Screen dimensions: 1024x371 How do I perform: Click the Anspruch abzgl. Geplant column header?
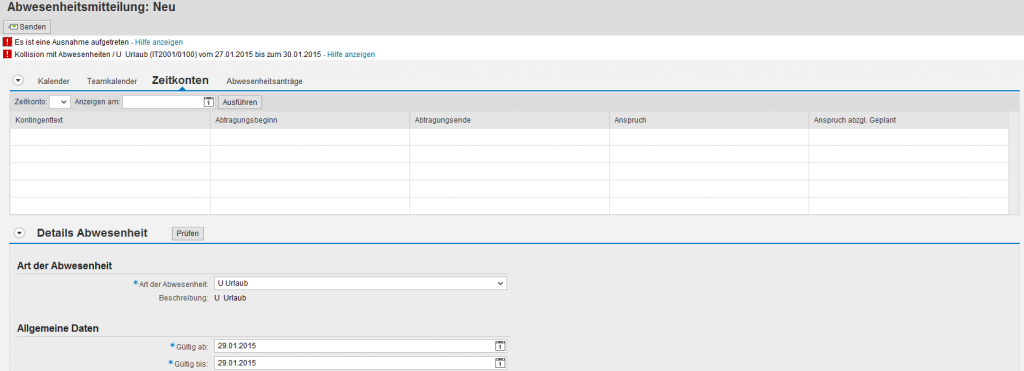coord(908,120)
